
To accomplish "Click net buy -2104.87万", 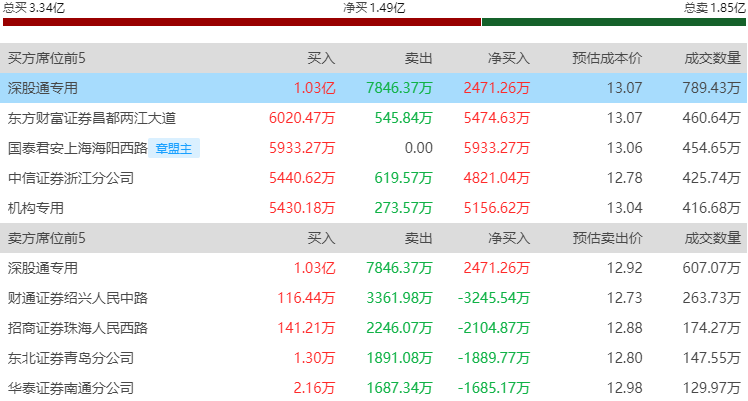I will coord(494,328).
